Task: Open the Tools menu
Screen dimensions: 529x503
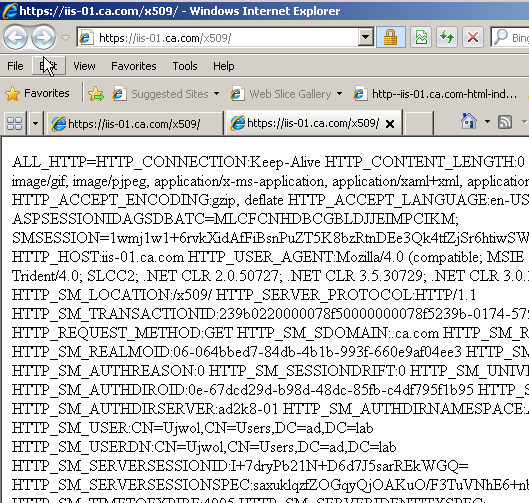Action: (x=185, y=66)
